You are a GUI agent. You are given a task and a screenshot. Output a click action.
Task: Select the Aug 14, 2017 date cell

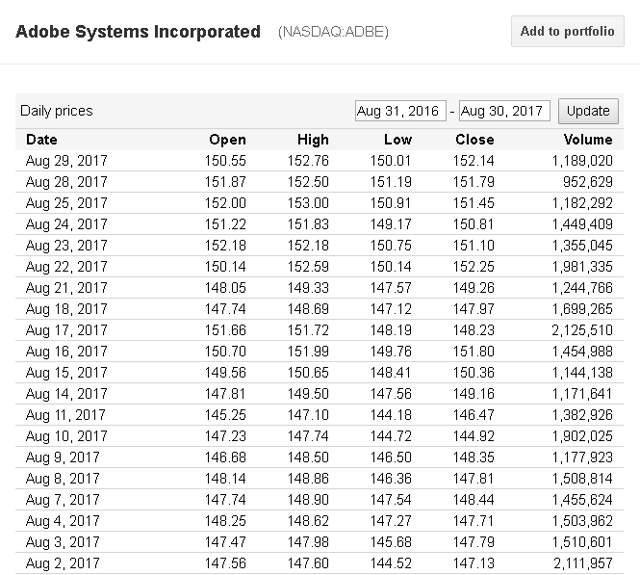tap(67, 394)
